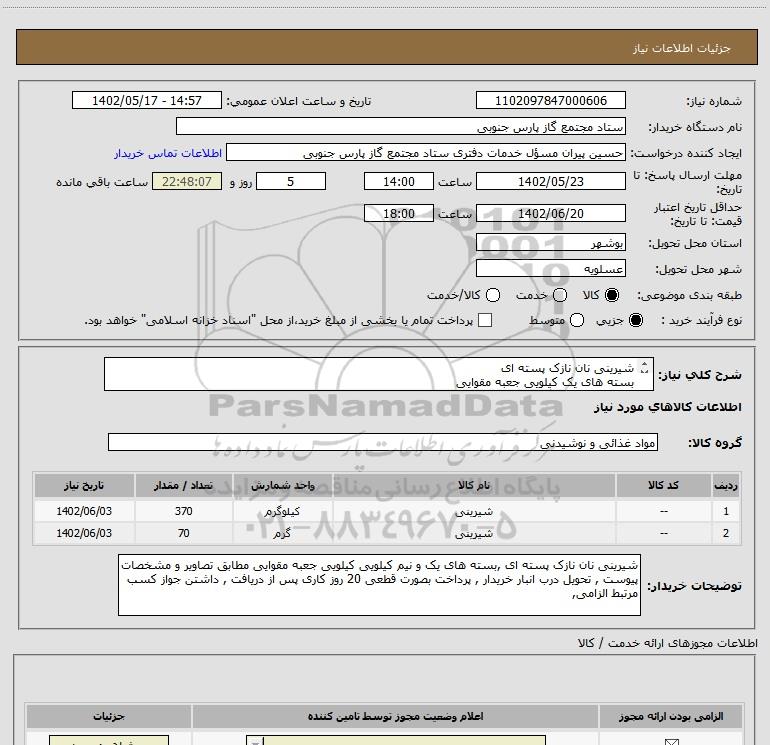
Task: Click the واحد شمارش column header
Action: pyautogui.click(x=282, y=485)
